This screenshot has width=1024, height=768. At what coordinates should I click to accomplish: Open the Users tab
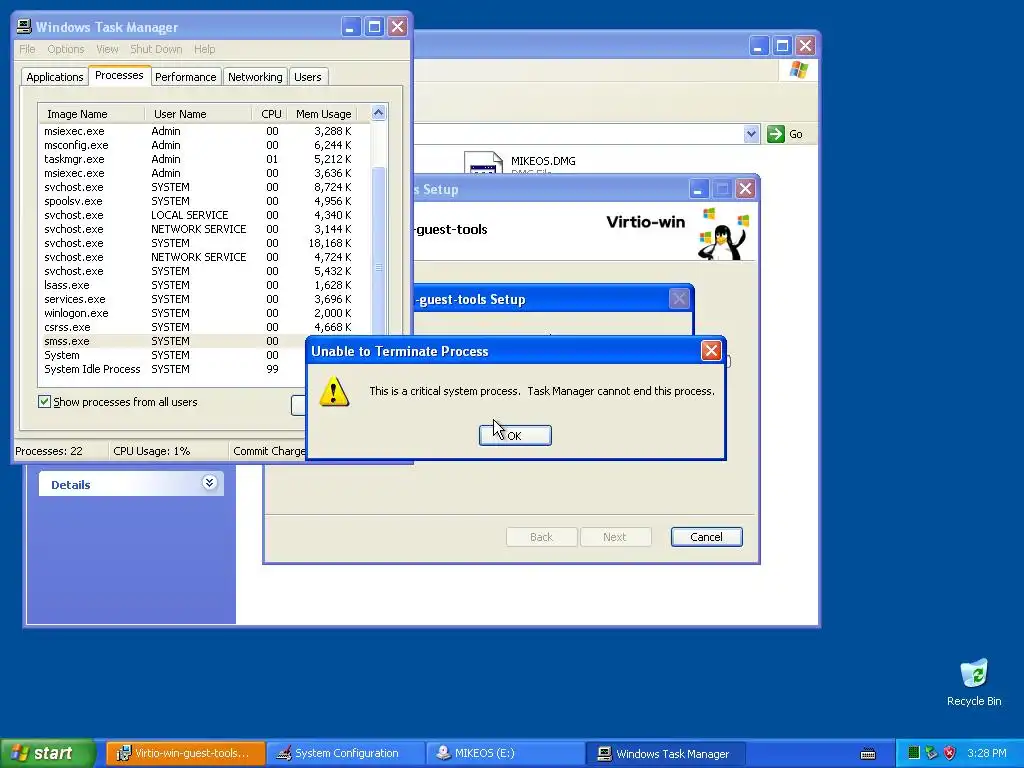click(x=308, y=77)
